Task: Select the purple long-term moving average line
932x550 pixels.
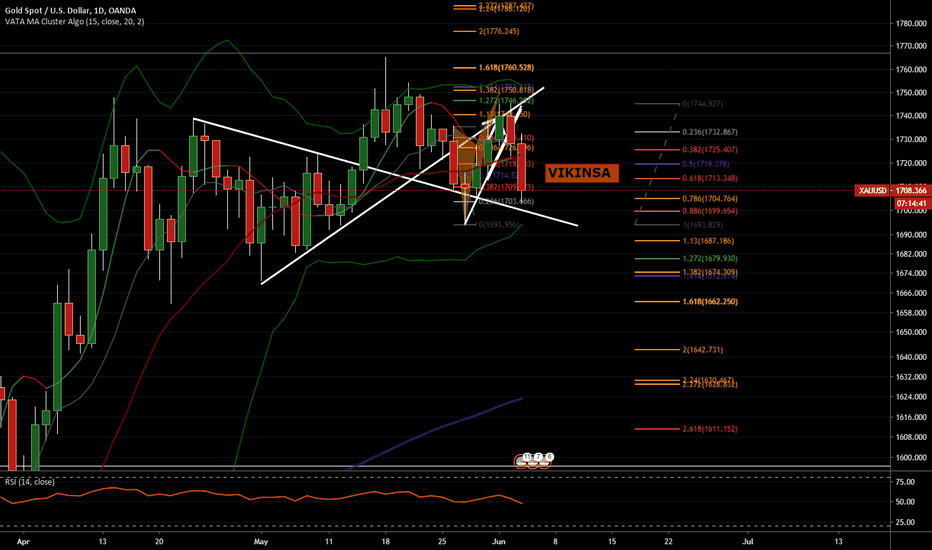Action: [x=434, y=429]
